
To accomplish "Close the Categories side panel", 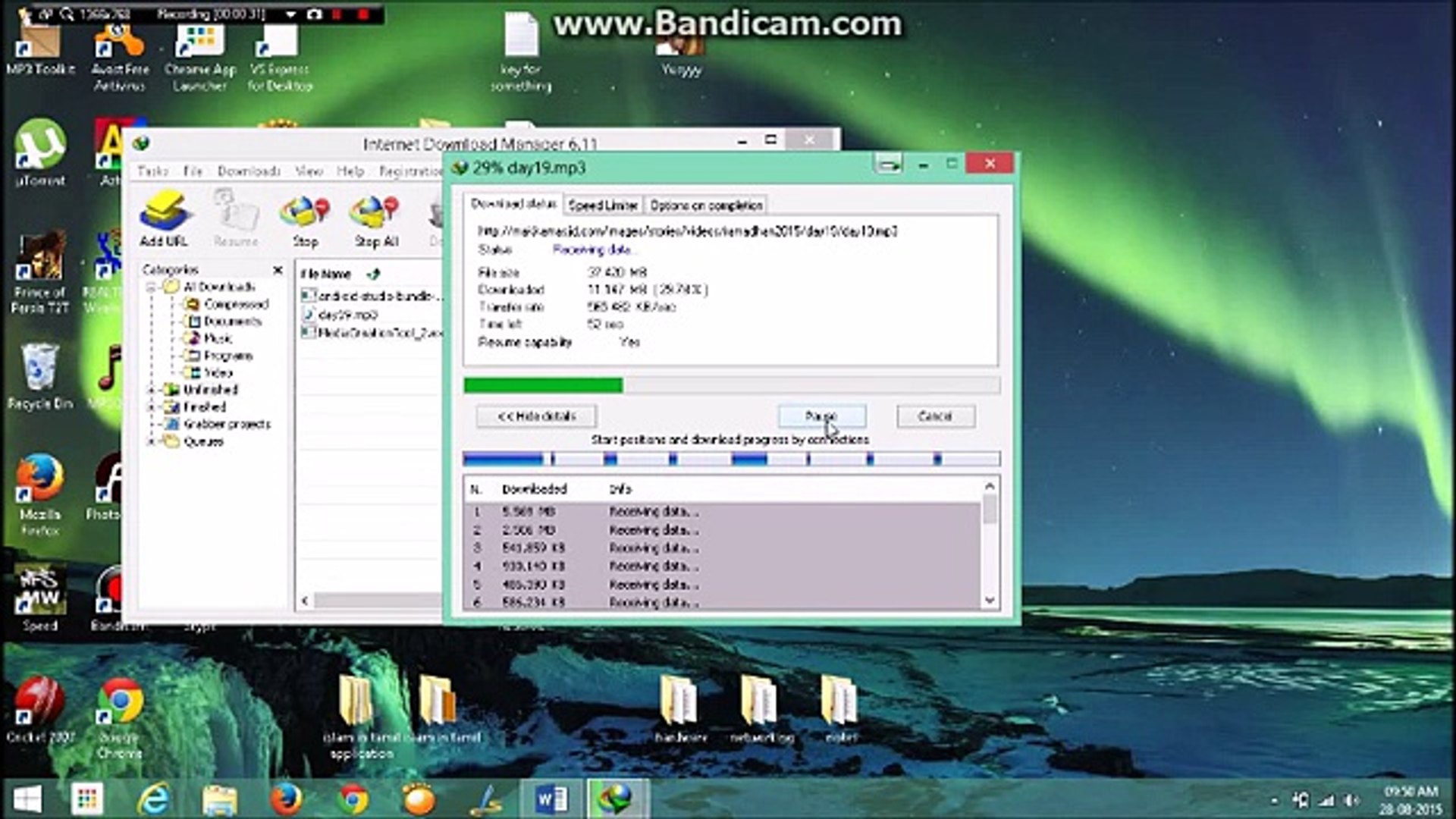I will pyautogui.click(x=278, y=270).
